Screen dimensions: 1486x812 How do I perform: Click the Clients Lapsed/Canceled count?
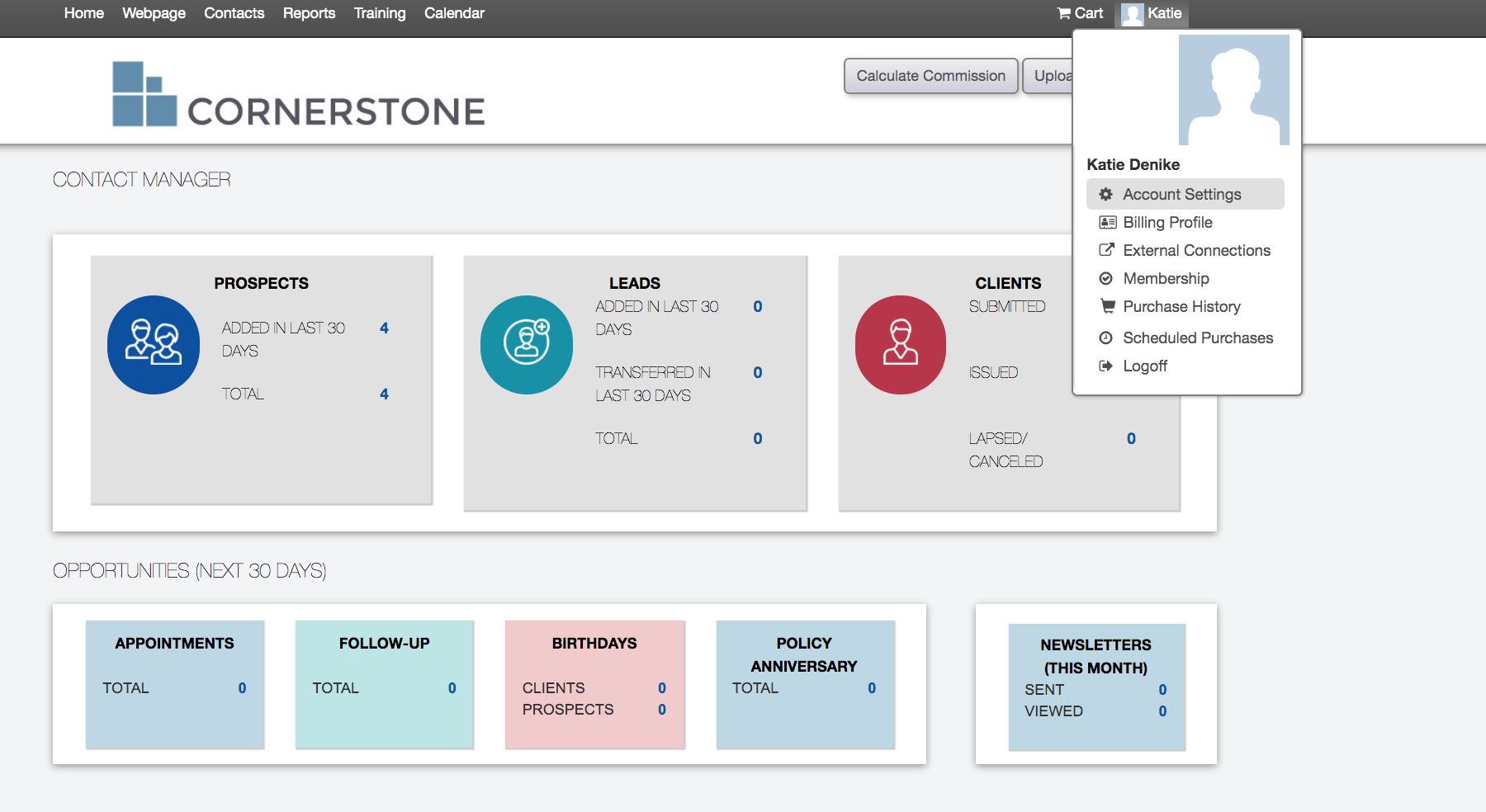(1131, 438)
